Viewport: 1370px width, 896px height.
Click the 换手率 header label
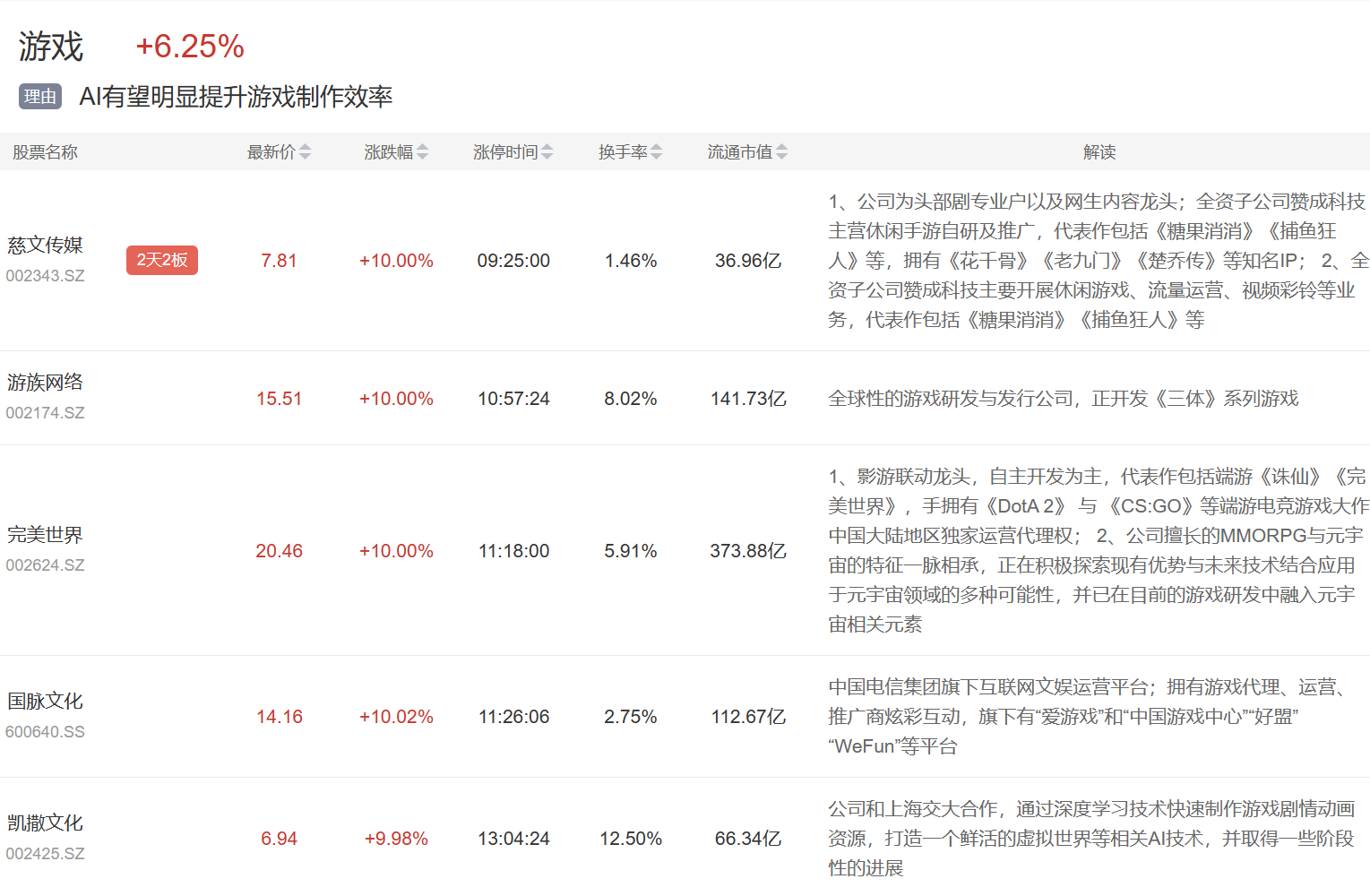(x=623, y=152)
